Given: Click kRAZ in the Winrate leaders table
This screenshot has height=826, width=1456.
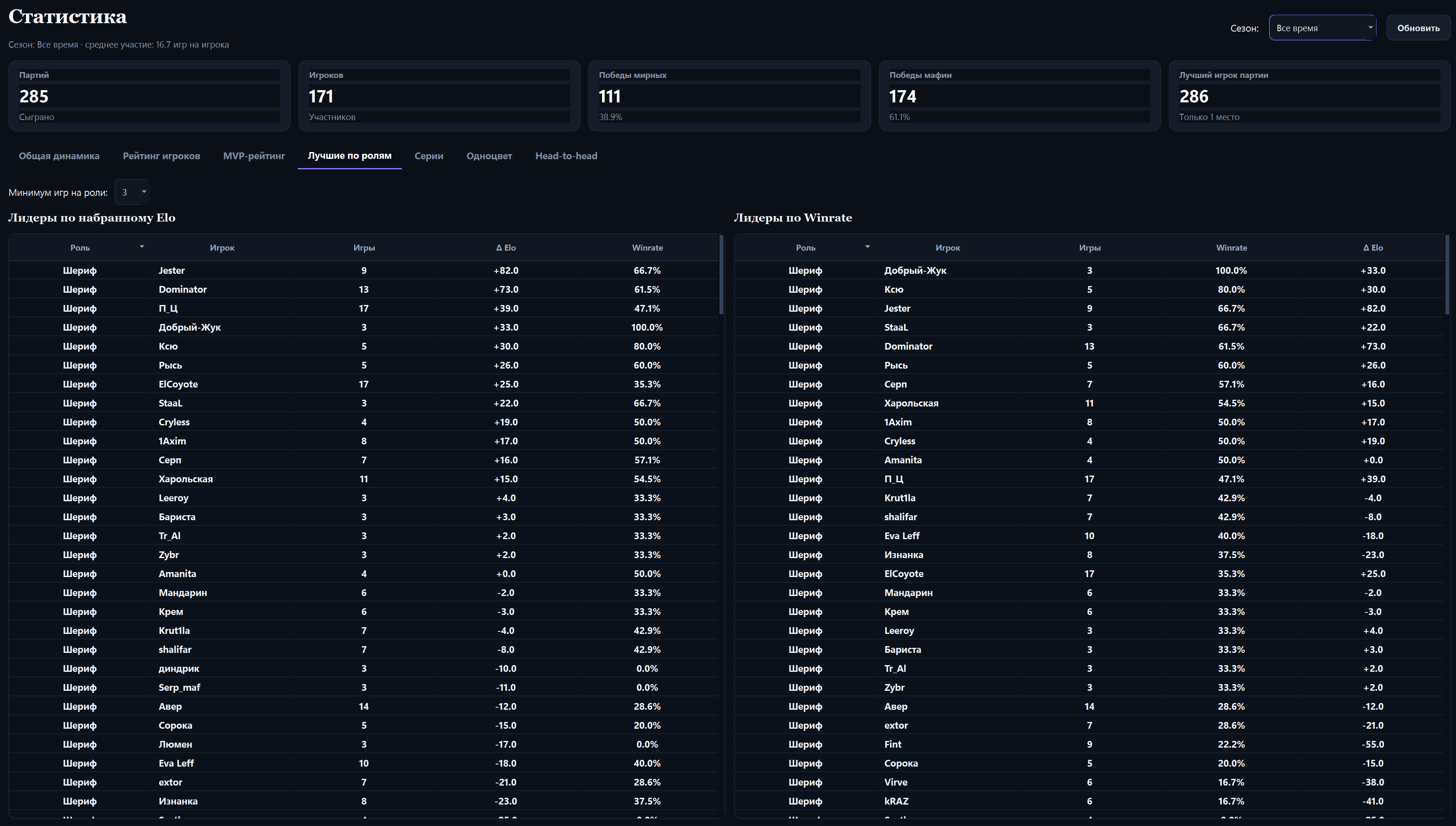Looking at the screenshot, I should (896, 801).
